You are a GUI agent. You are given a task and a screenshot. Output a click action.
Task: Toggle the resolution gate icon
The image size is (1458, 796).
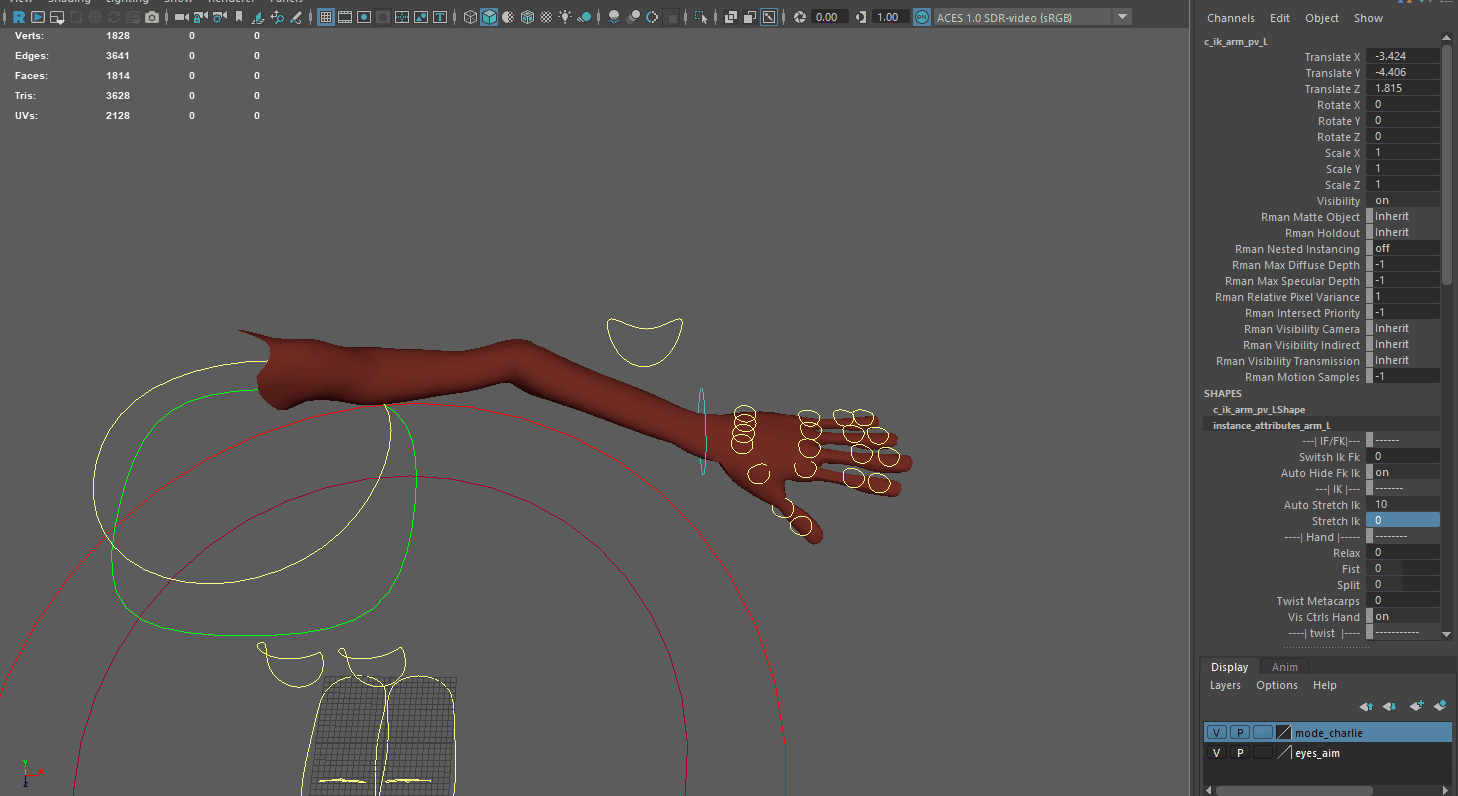point(363,17)
